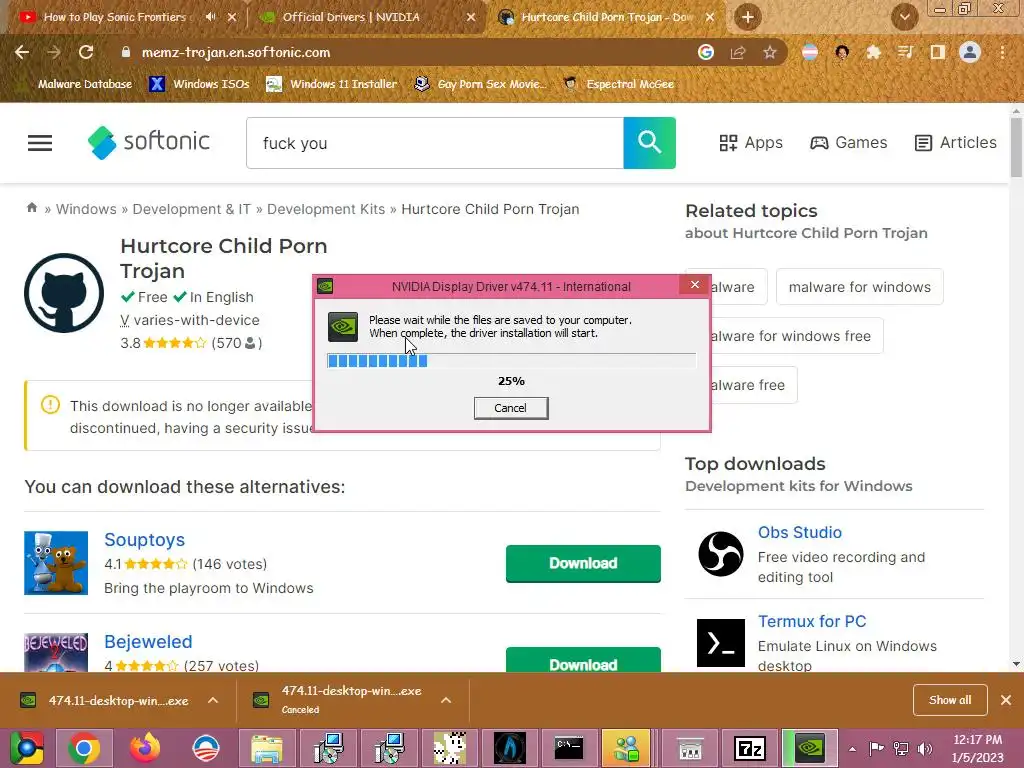Open the Windows ISOs bookmark
The width and height of the screenshot is (1024, 768).
(x=199, y=84)
